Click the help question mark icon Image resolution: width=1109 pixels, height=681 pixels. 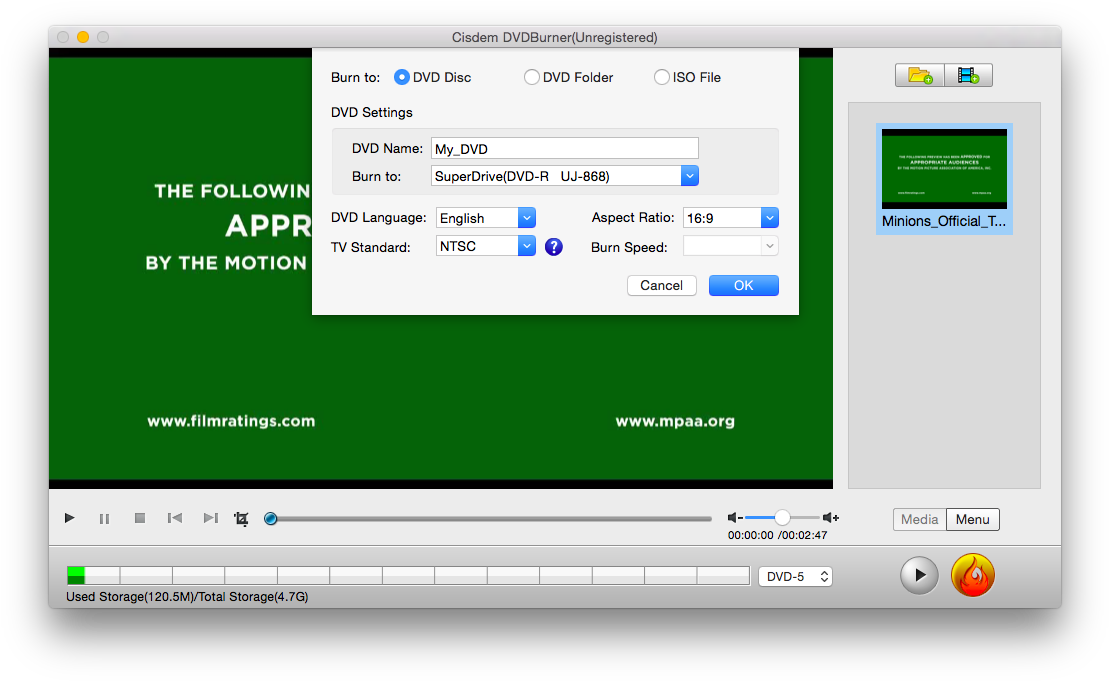[553, 246]
